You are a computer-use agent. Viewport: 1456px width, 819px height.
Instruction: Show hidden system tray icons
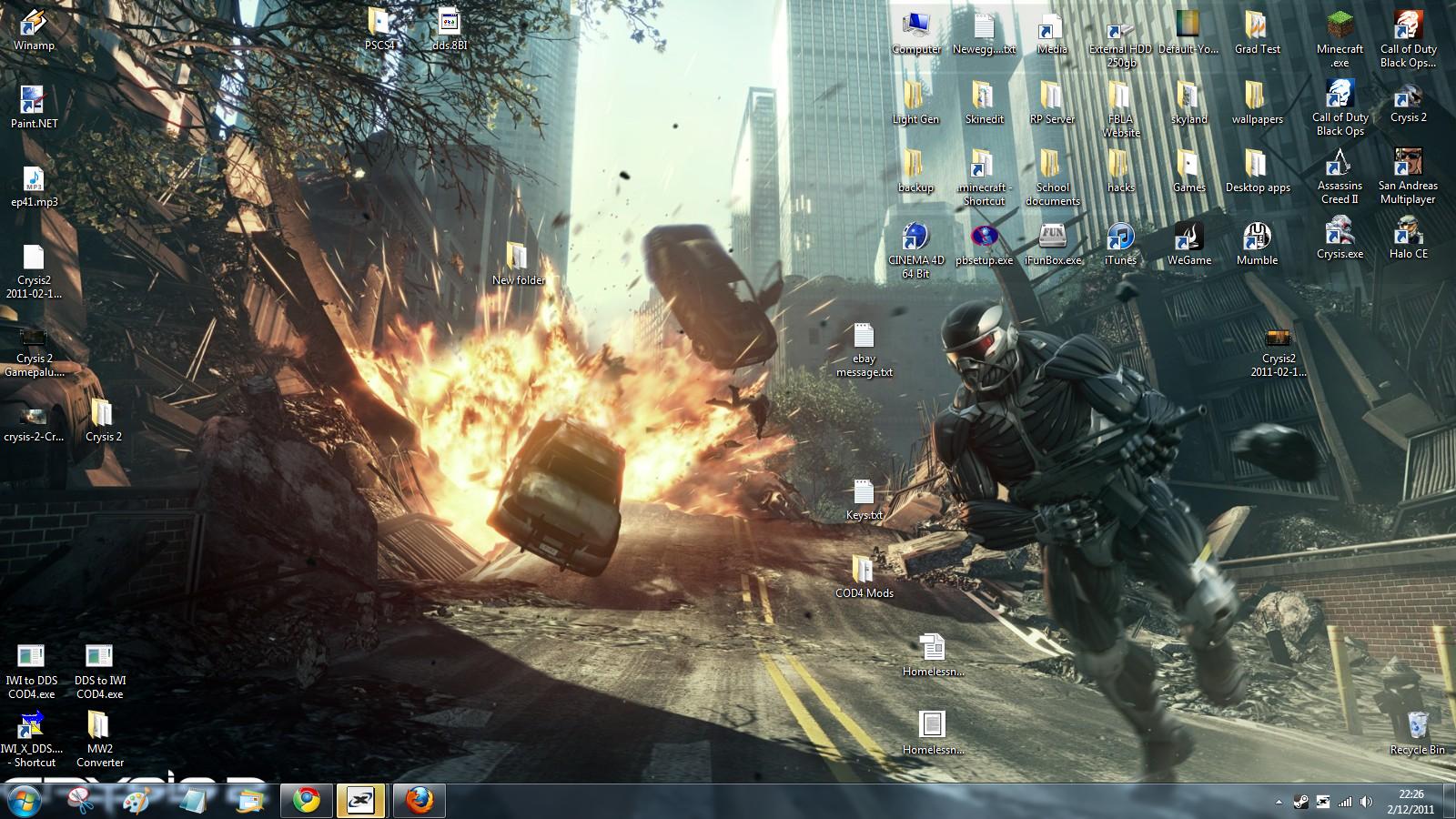point(1279,802)
